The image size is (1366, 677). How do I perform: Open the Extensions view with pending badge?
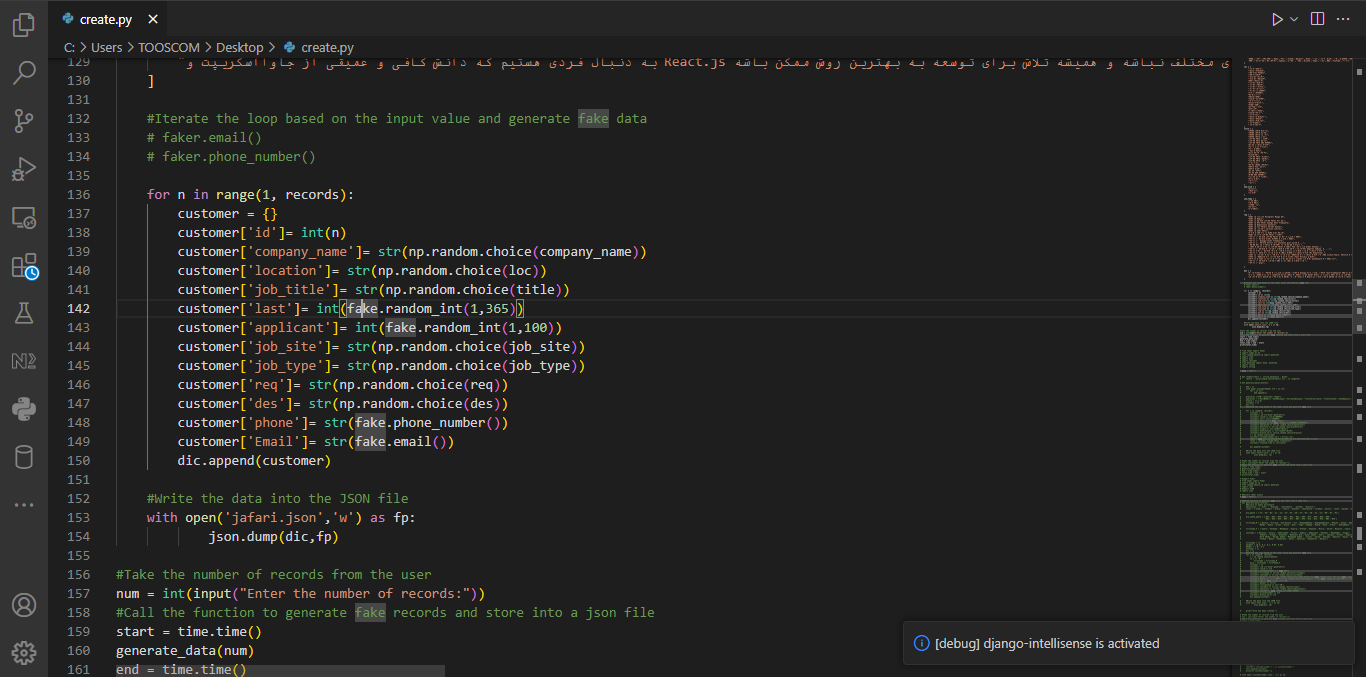point(23,265)
